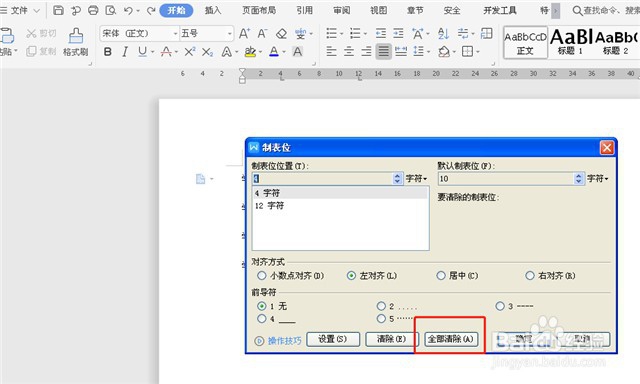This screenshot has width=640, height=384.
Task: Select right alignment (右对齐) radio
Action: [x=530, y=276]
